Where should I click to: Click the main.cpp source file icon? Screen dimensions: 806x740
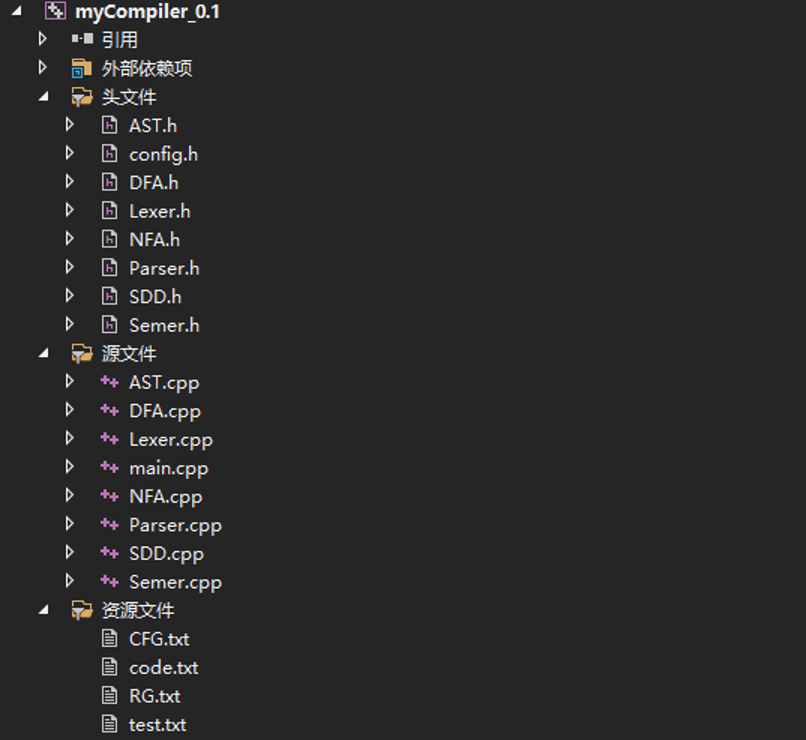[110, 468]
